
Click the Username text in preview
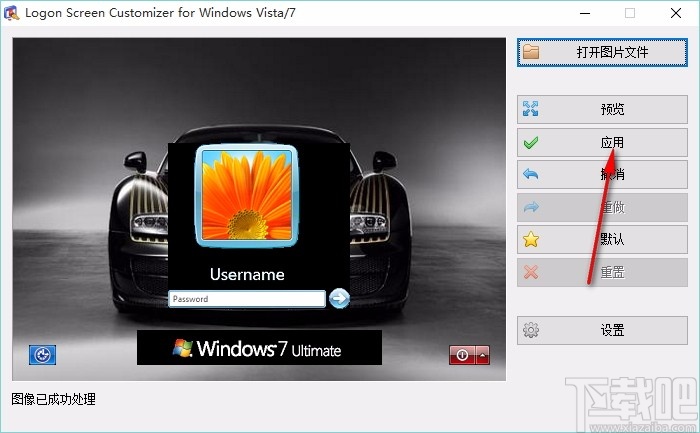pos(247,275)
